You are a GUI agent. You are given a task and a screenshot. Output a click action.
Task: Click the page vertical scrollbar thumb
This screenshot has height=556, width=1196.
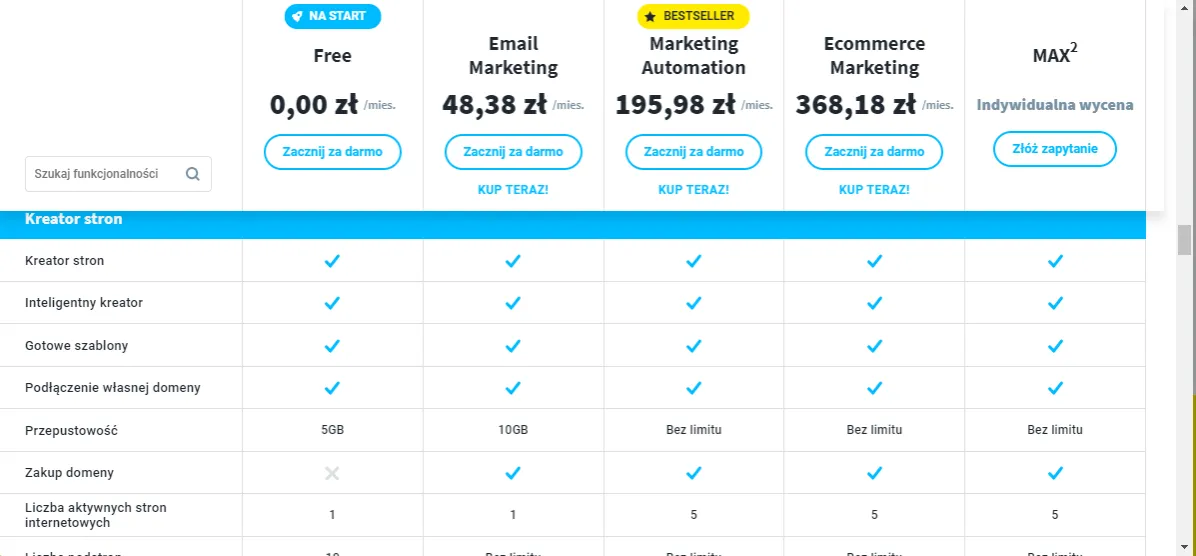[1185, 240]
